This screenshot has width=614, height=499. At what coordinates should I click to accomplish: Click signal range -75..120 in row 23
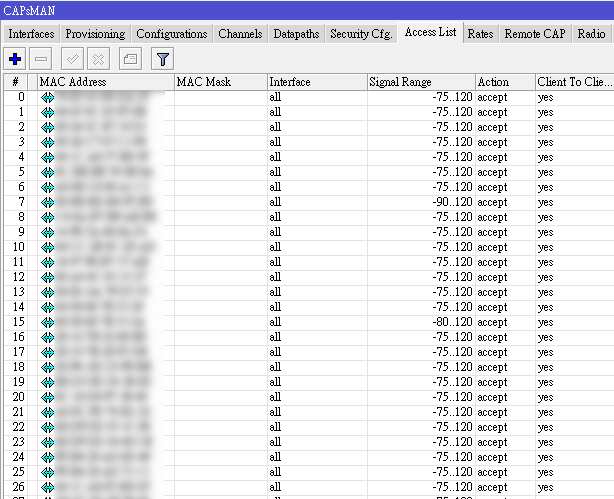(452, 442)
